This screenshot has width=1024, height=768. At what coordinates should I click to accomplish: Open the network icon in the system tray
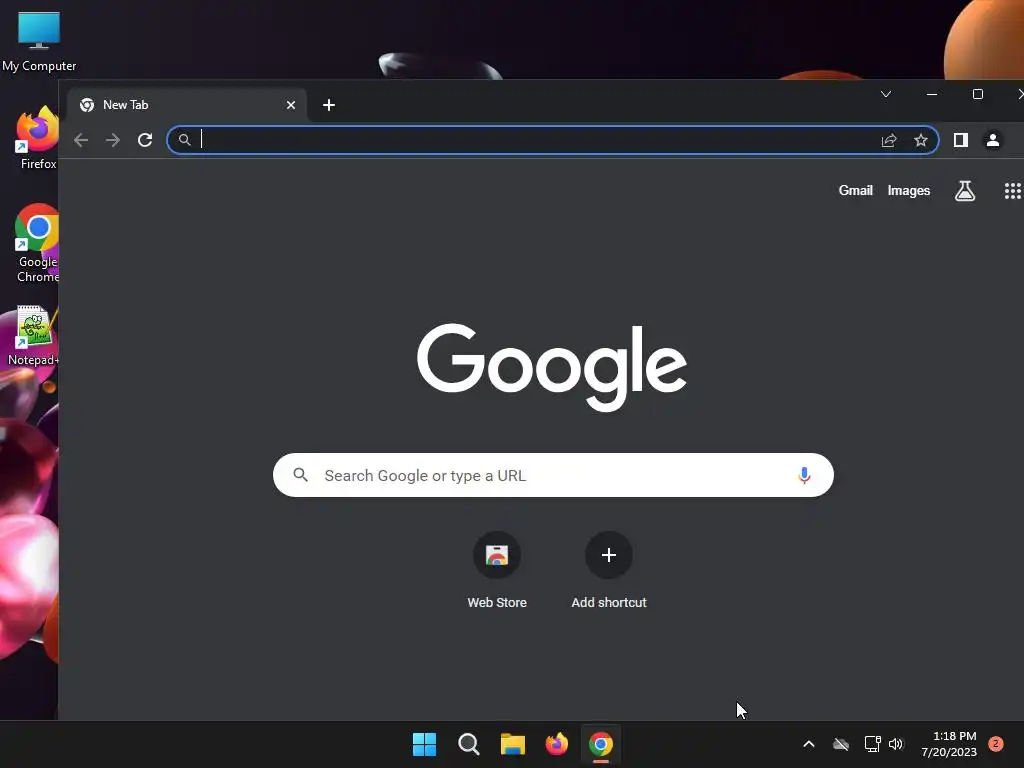pos(872,744)
